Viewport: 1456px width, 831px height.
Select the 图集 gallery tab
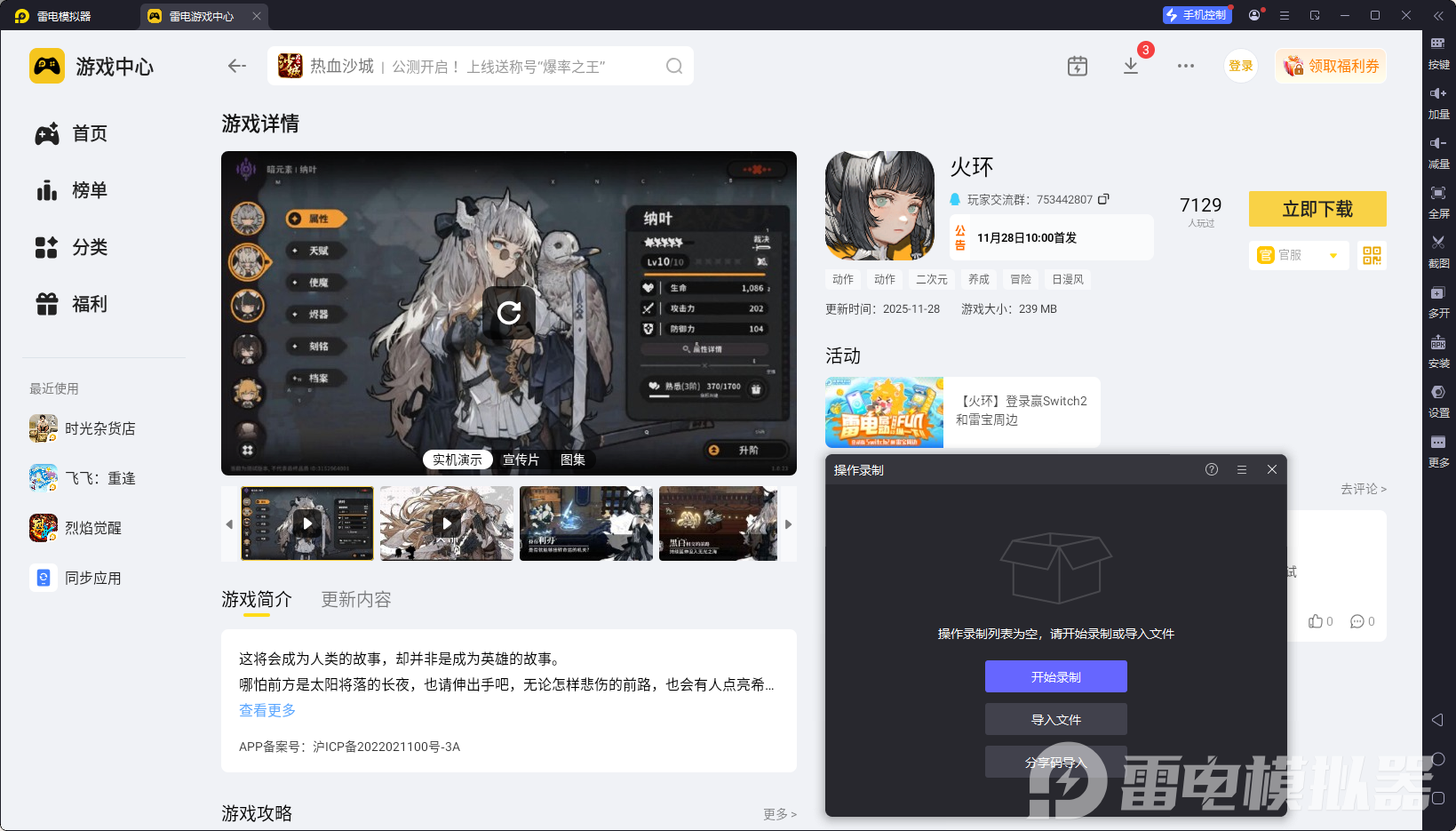pyautogui.click(x=573, y=459)
